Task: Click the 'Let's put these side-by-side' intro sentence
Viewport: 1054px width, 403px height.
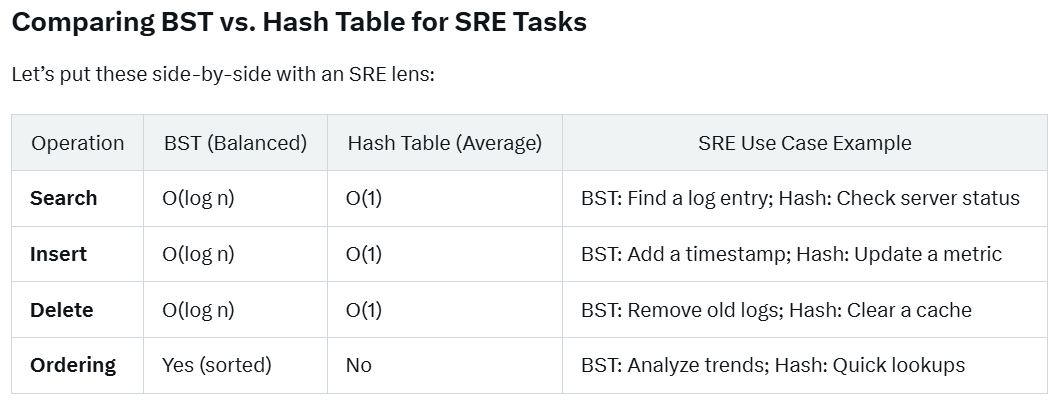Action: coord(222,75)
